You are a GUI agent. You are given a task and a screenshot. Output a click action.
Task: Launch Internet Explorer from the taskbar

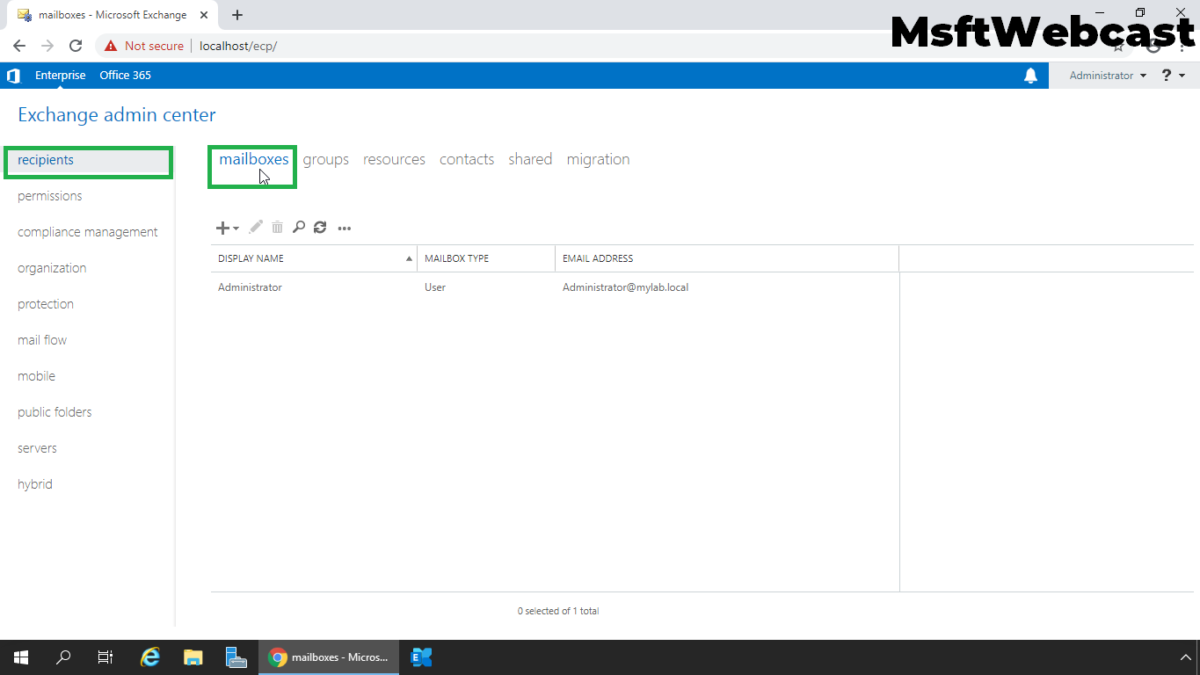pyautogui.click(x=149, y=657)
